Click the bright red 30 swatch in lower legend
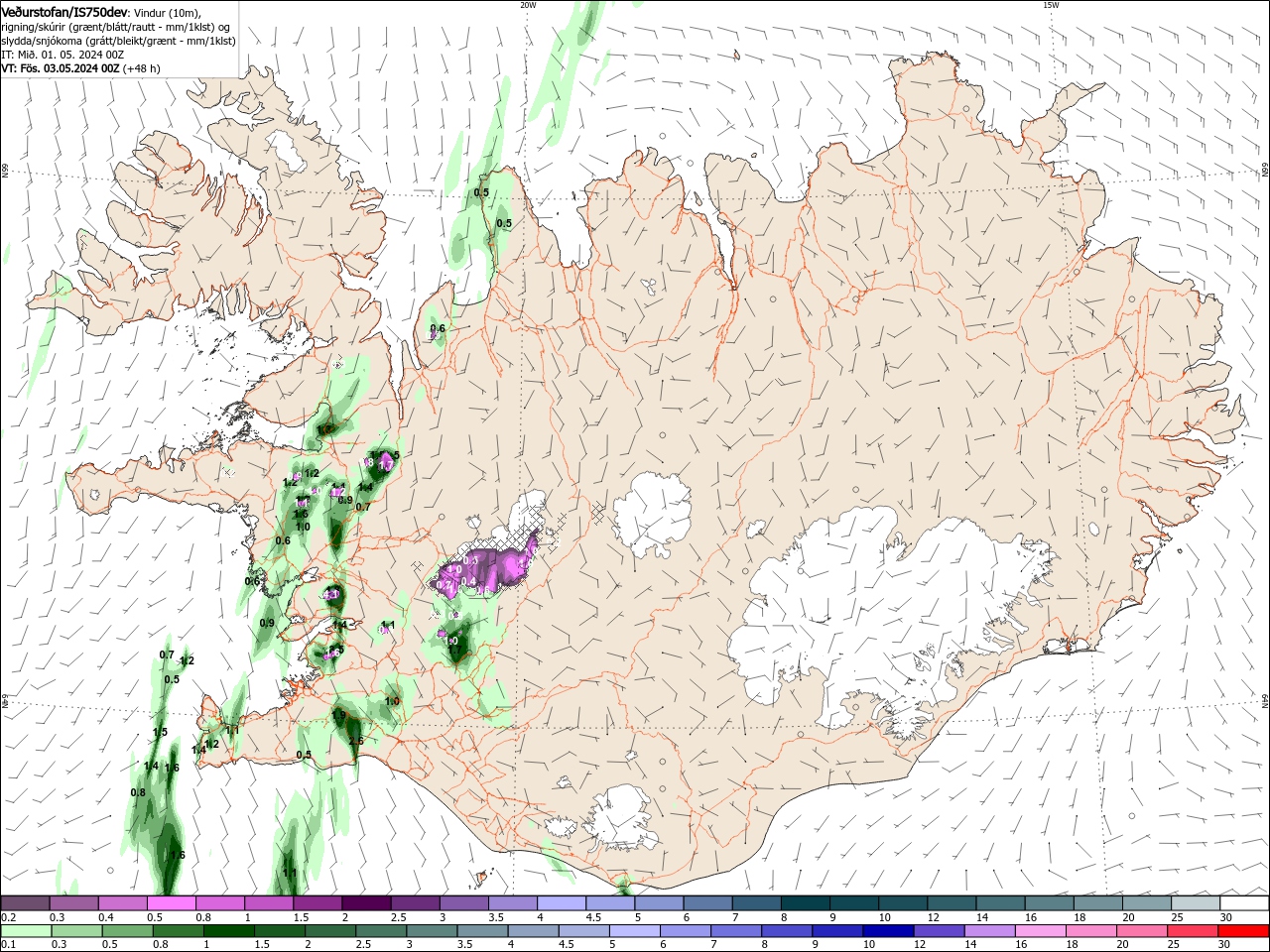The width and height of the screenshot is (1270, 952). coord(1244,931)
